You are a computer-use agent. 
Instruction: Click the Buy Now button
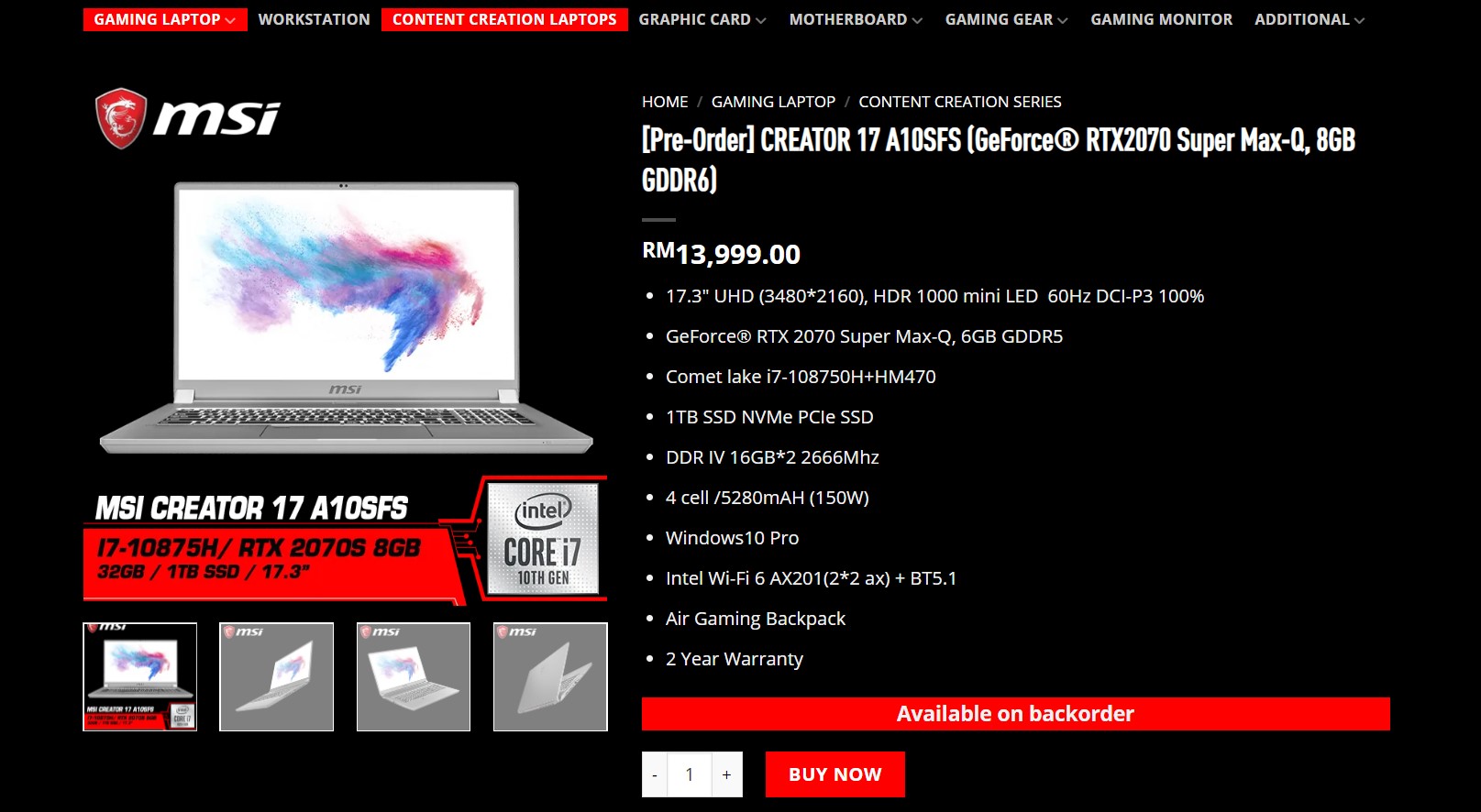click(835, 774)
